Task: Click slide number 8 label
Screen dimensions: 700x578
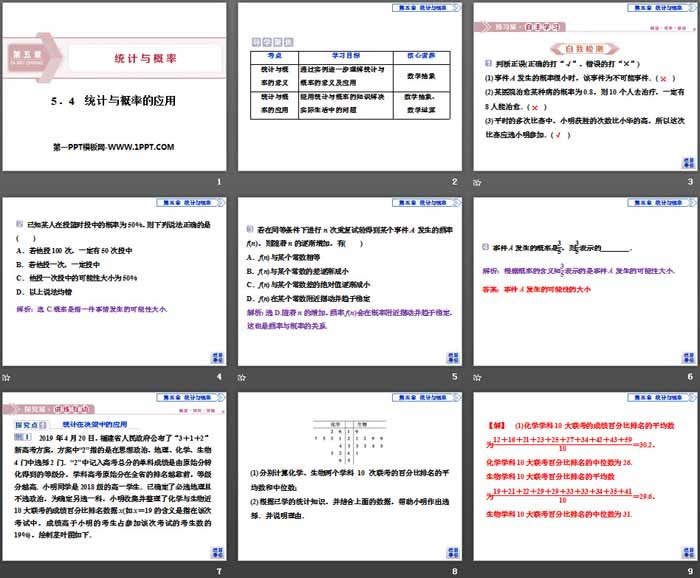Action: click(x=454, y=571)
